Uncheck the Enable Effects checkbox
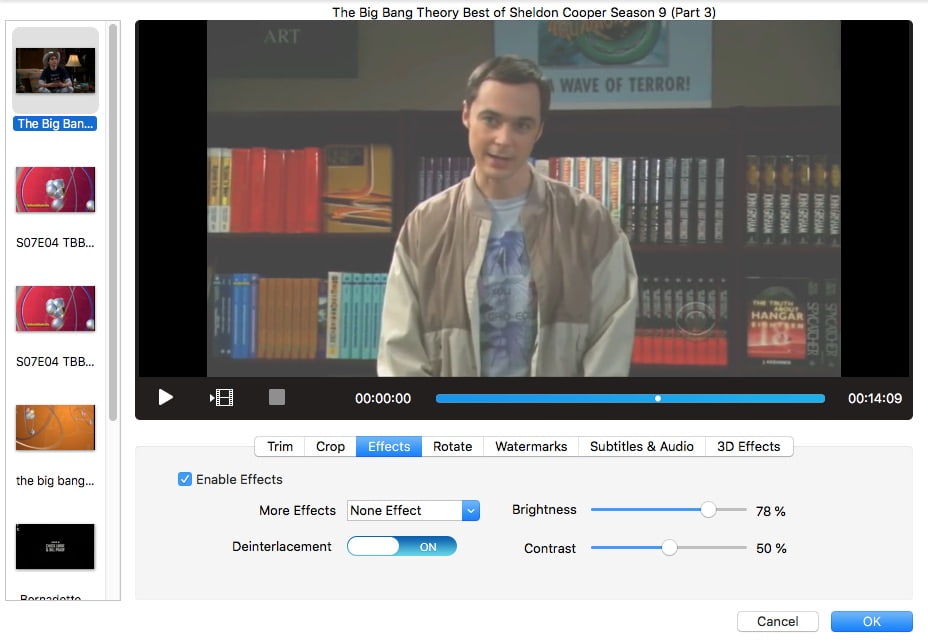This screenshot has width=928, height=644. pyautogui.click(x=185, y=479)
